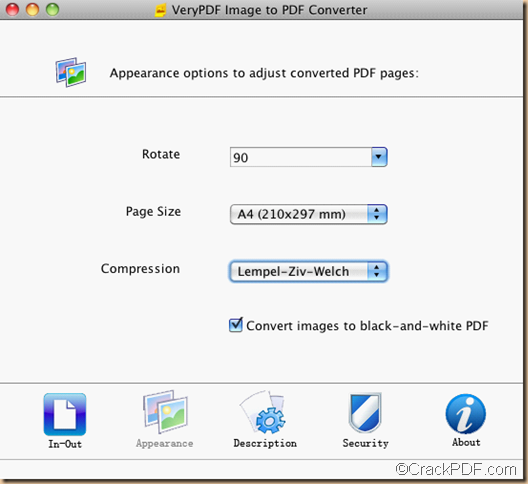Click the VeryPDF title bar app icon
Image resolution: width=528 pixels, height=484 pixels.
point(161,10)
